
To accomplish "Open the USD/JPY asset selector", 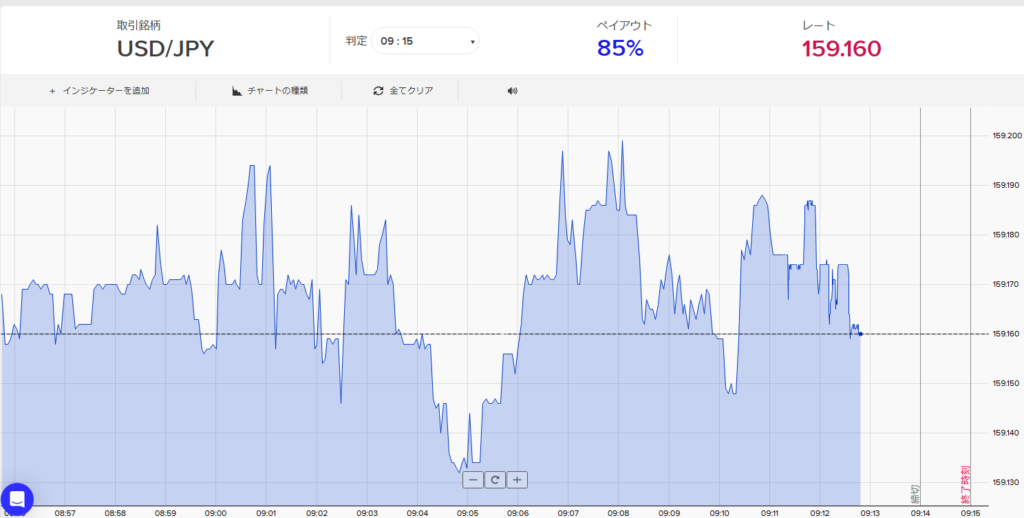I will (x=165, y=48).
